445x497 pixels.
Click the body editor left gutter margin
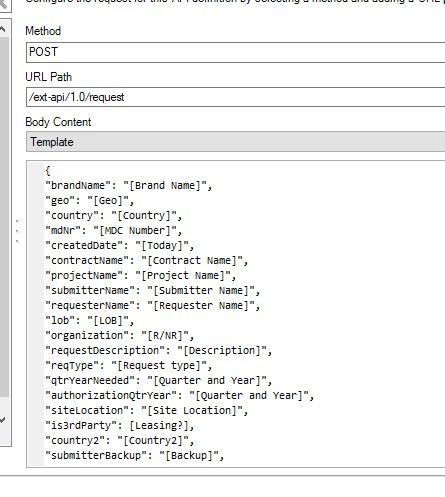(x=36, y=313)
